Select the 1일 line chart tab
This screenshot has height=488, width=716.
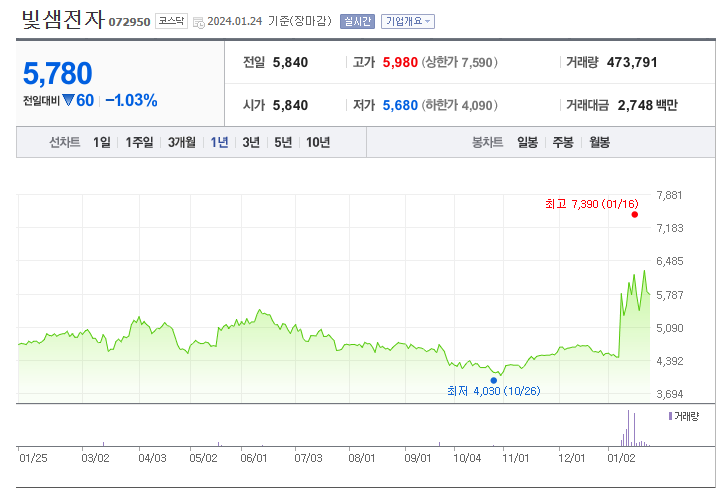click(x=102, y=142)
